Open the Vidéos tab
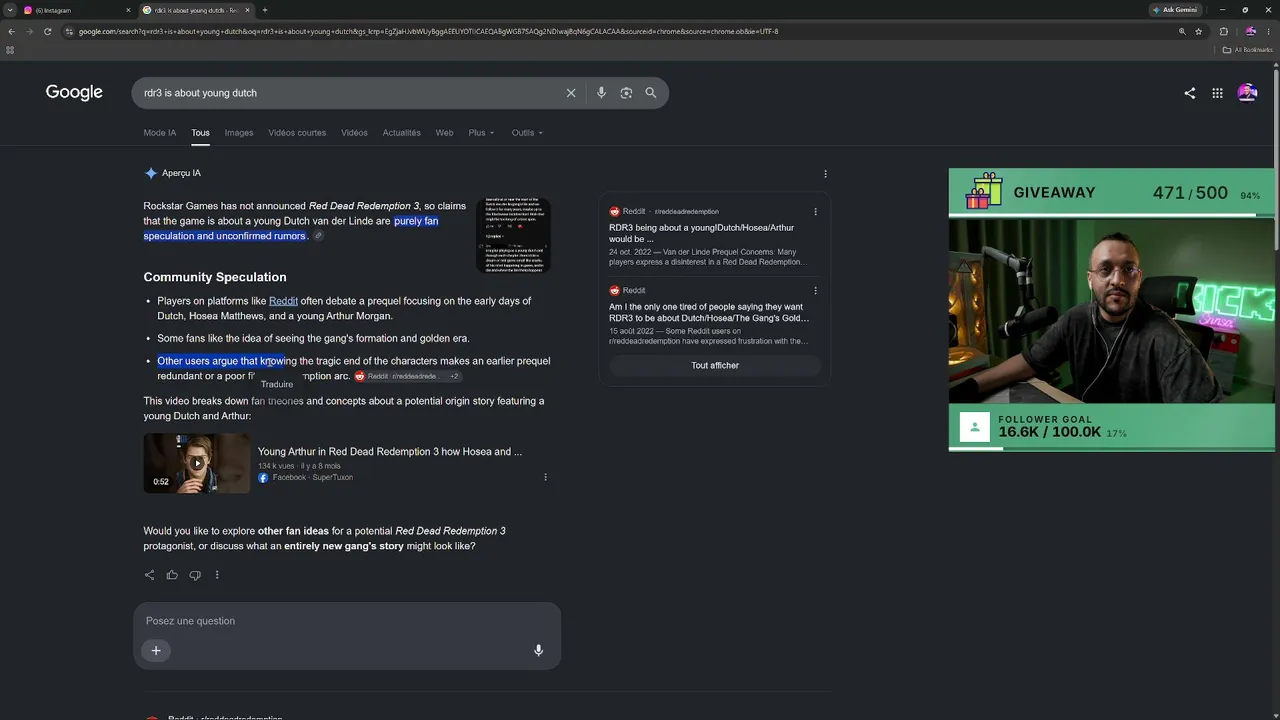The height and width of the screenshot is (720, 1280). click(354, 133)
